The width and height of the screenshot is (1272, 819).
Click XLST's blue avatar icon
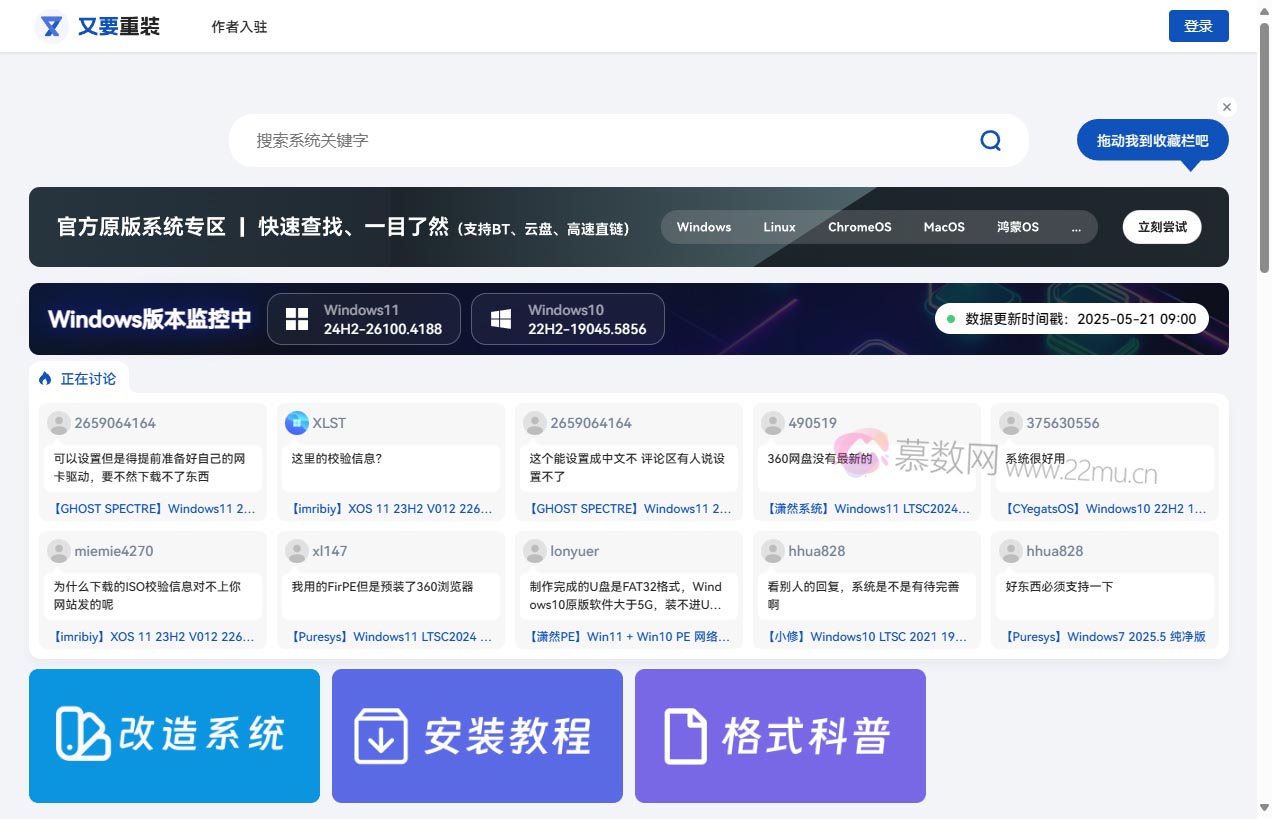tap(297, 423)
